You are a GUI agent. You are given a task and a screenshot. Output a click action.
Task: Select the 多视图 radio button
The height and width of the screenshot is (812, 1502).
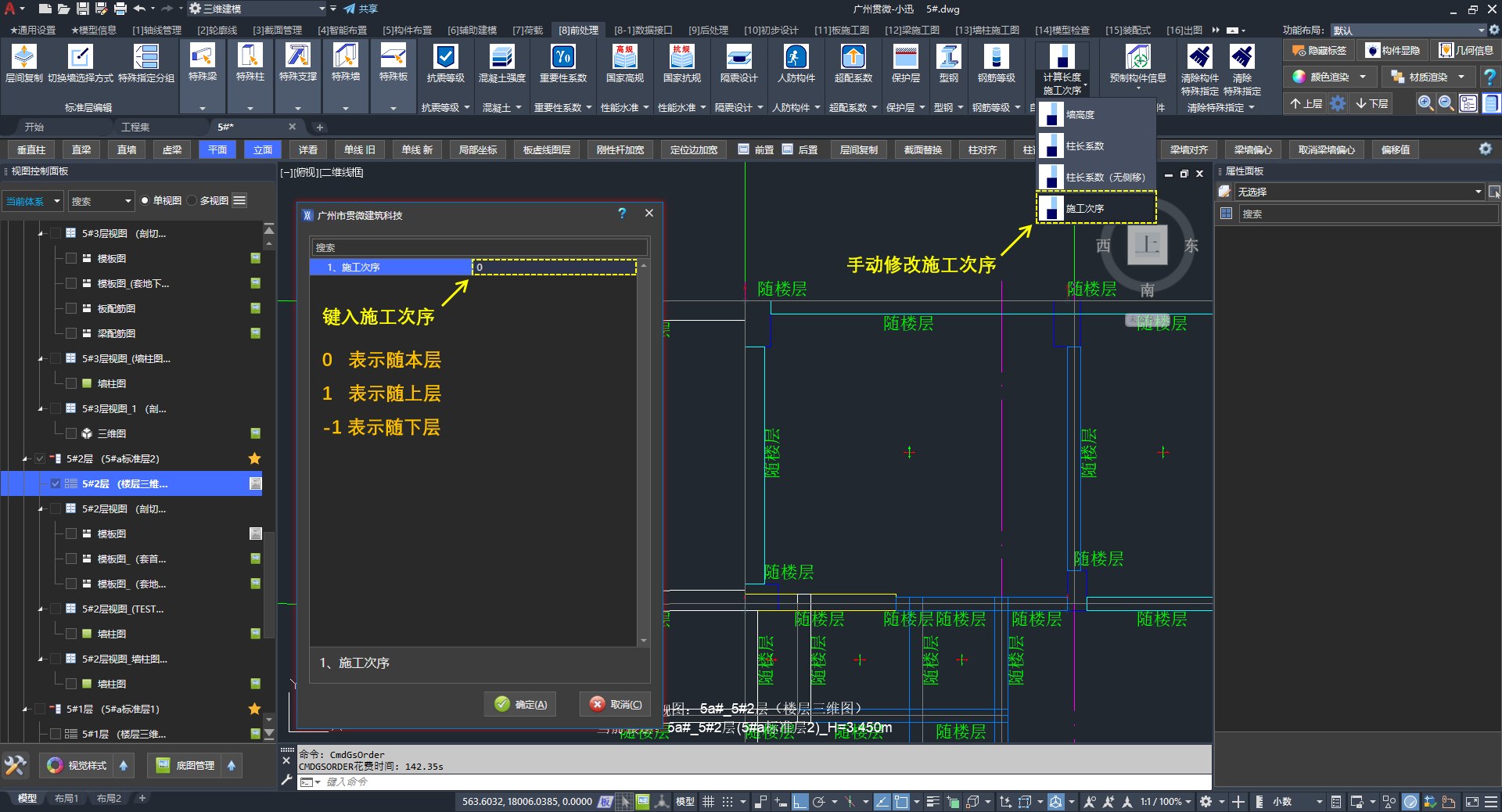click(x=192, y=201)
